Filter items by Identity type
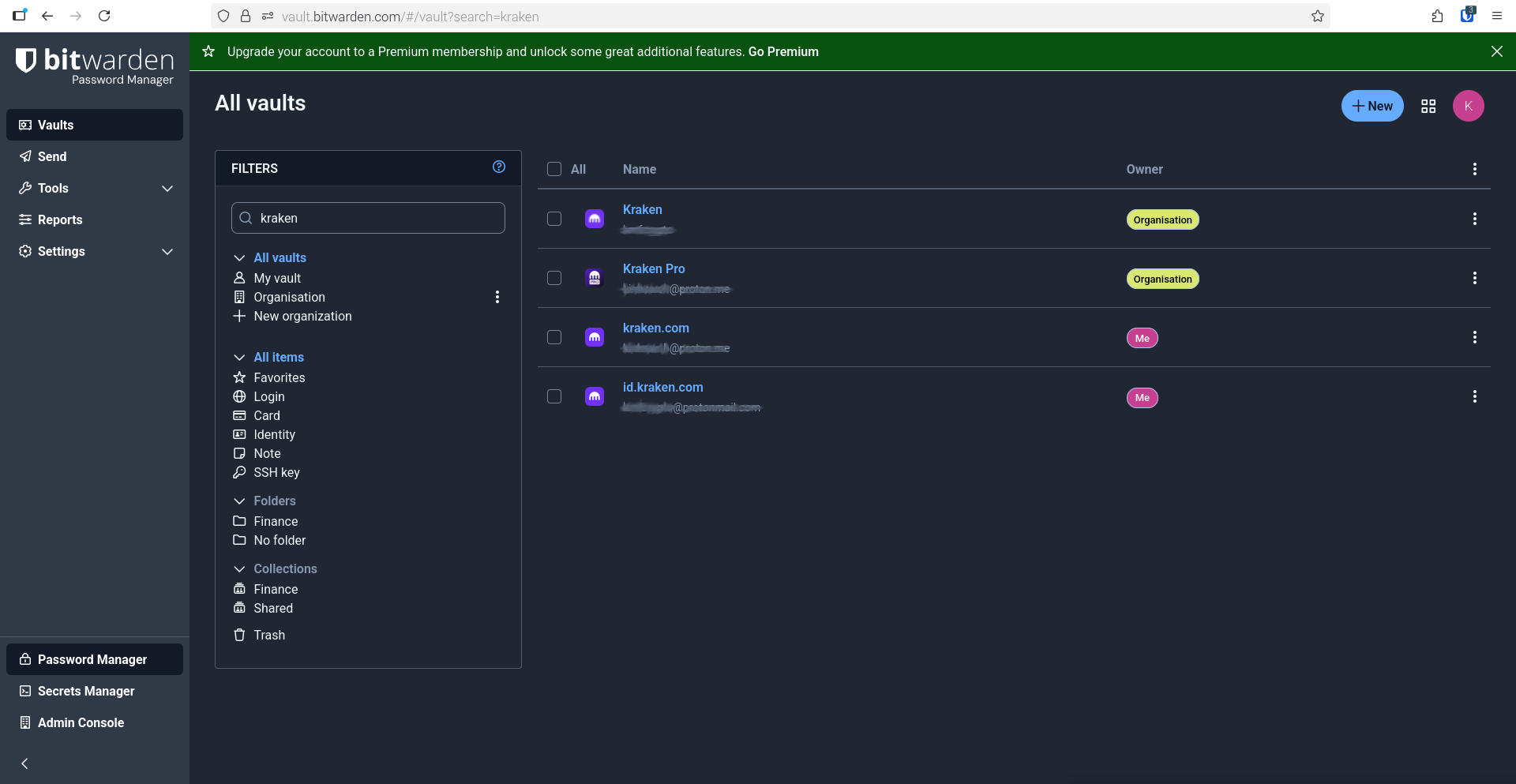Viewport: 1516px width, 784px height. [275, 434]
